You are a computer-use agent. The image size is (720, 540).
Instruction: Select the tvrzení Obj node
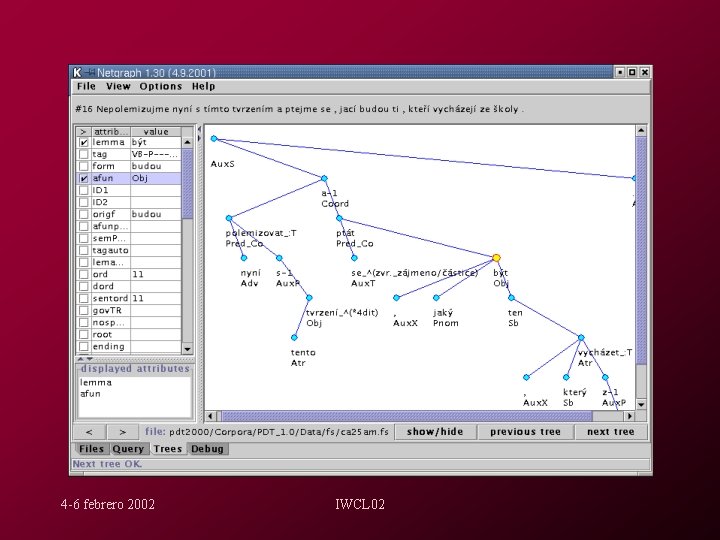click(x=309, y=298)
